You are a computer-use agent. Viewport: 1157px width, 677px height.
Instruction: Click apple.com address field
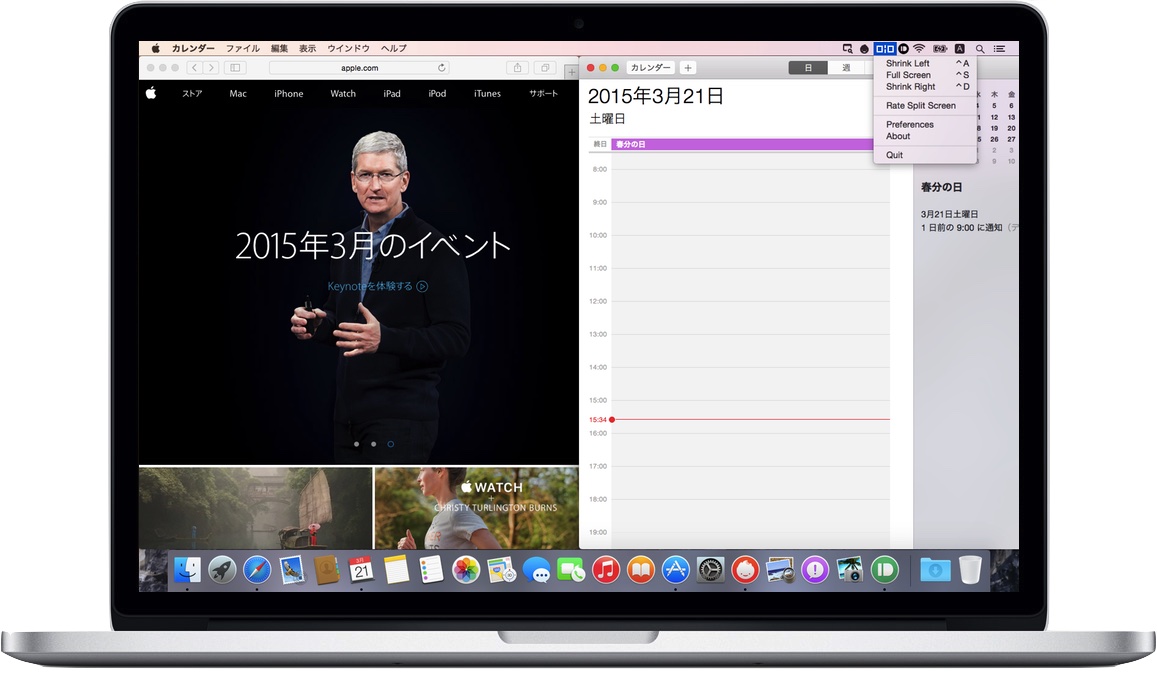click(359, 67)
